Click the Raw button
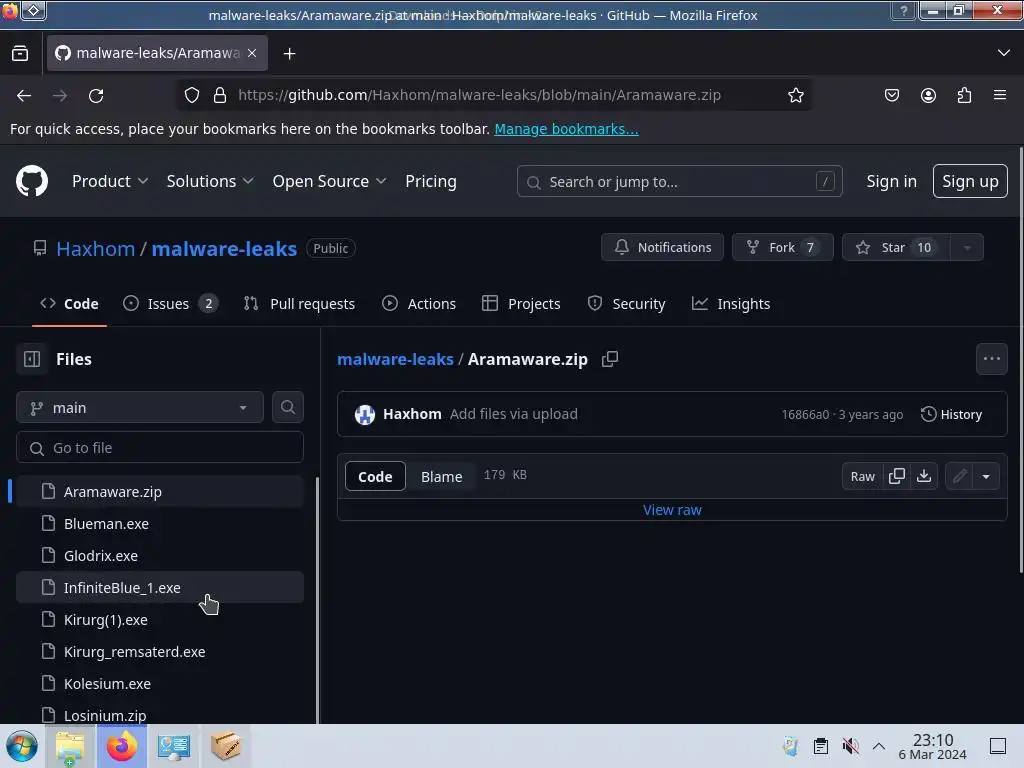The height and width of the screenshot is (768, 1024). (x=863, y=476)
